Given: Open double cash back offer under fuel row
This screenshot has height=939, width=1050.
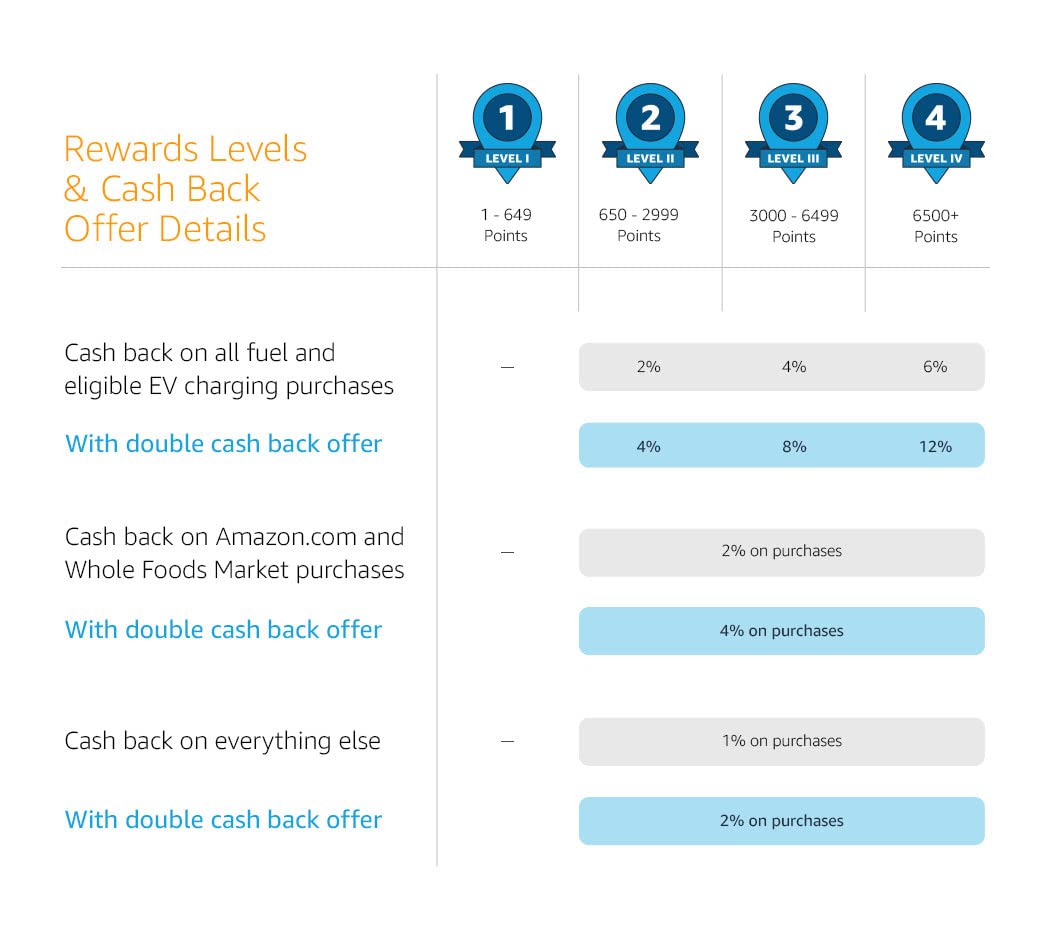Looking at the screenshot, I should tap(224, 444).
